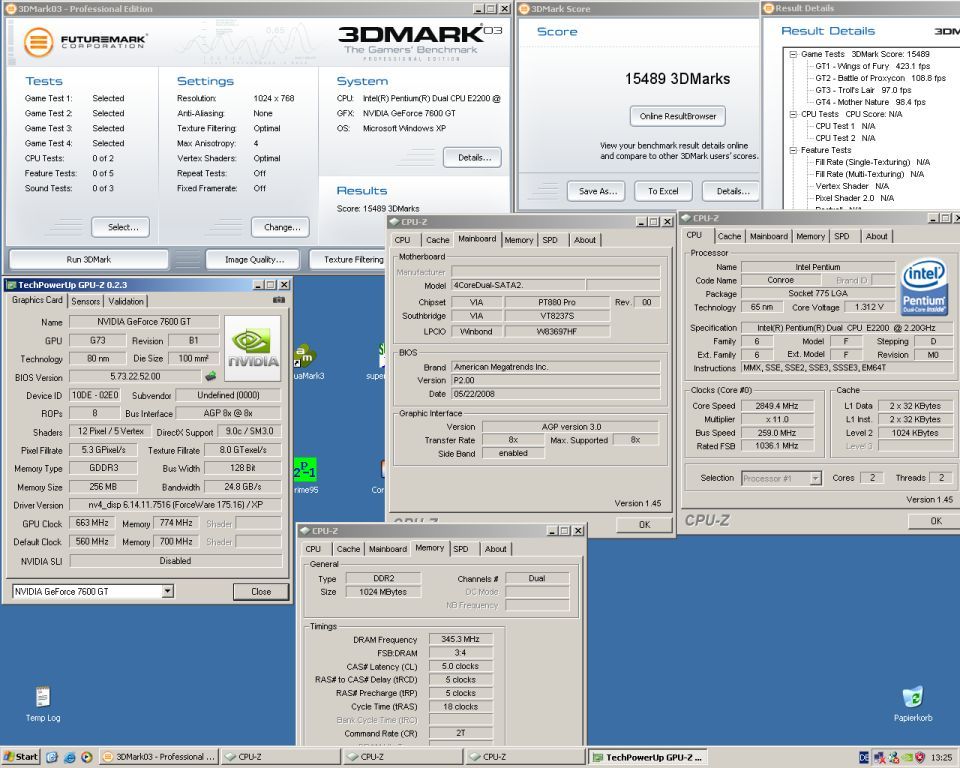Click the GPU-Z screenshot camera icon
Image resolution: width=960 pixels, height=768 pixels.
pos(279,300)
